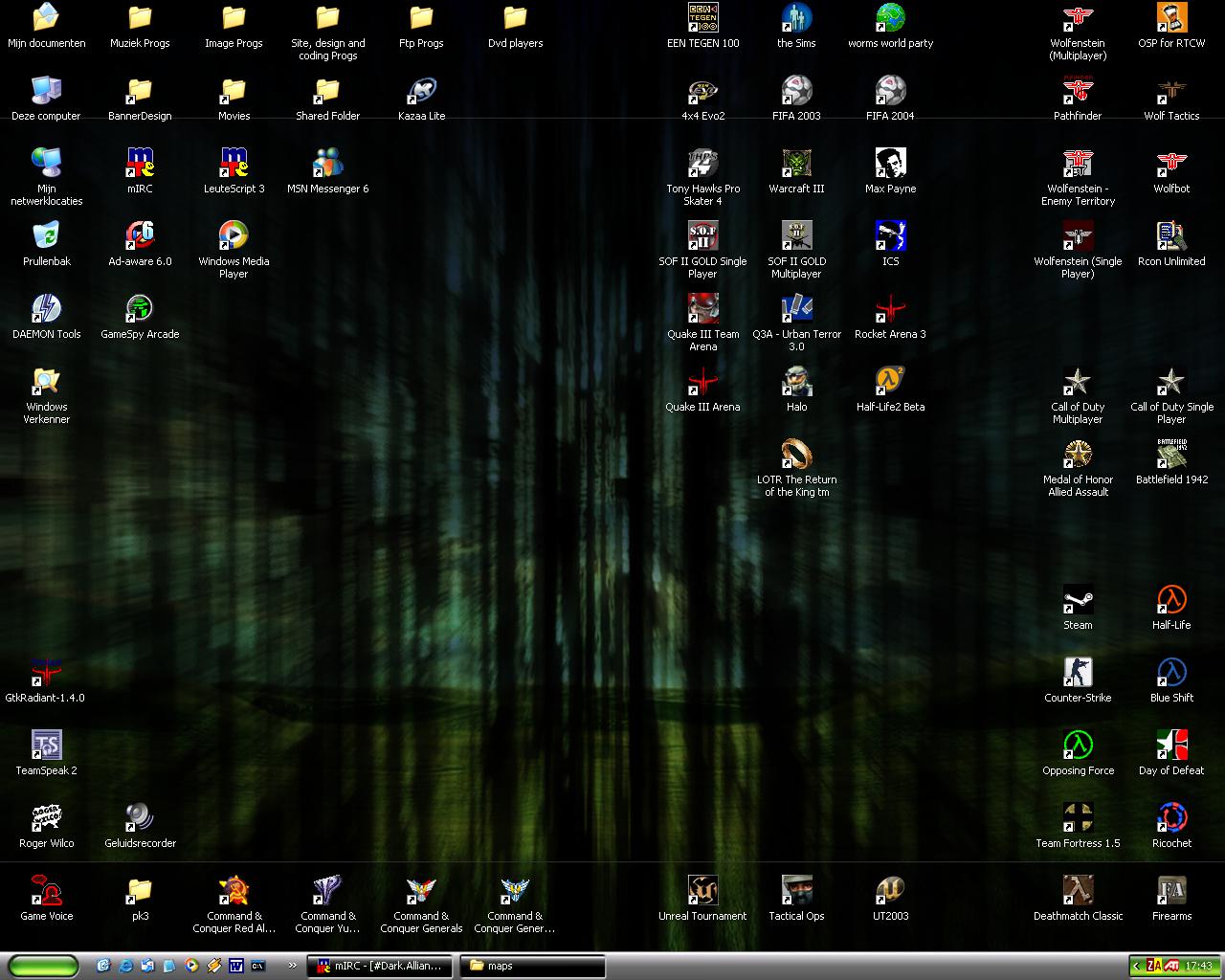This screenshot has height=980, width=1225.
Task: Open Battlefield 1942 shortcut
Action: pyautogui.click(x=1171, y=454)
